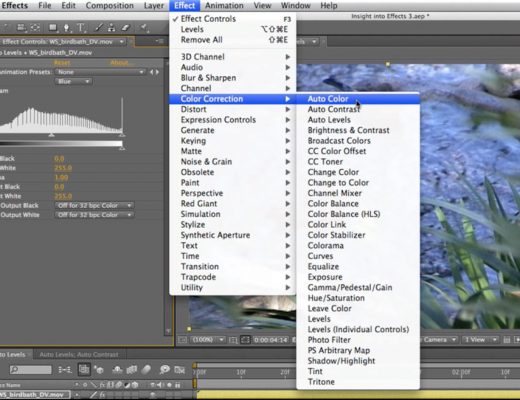Click the Region of Interest icon in viewer

point(245,340)
